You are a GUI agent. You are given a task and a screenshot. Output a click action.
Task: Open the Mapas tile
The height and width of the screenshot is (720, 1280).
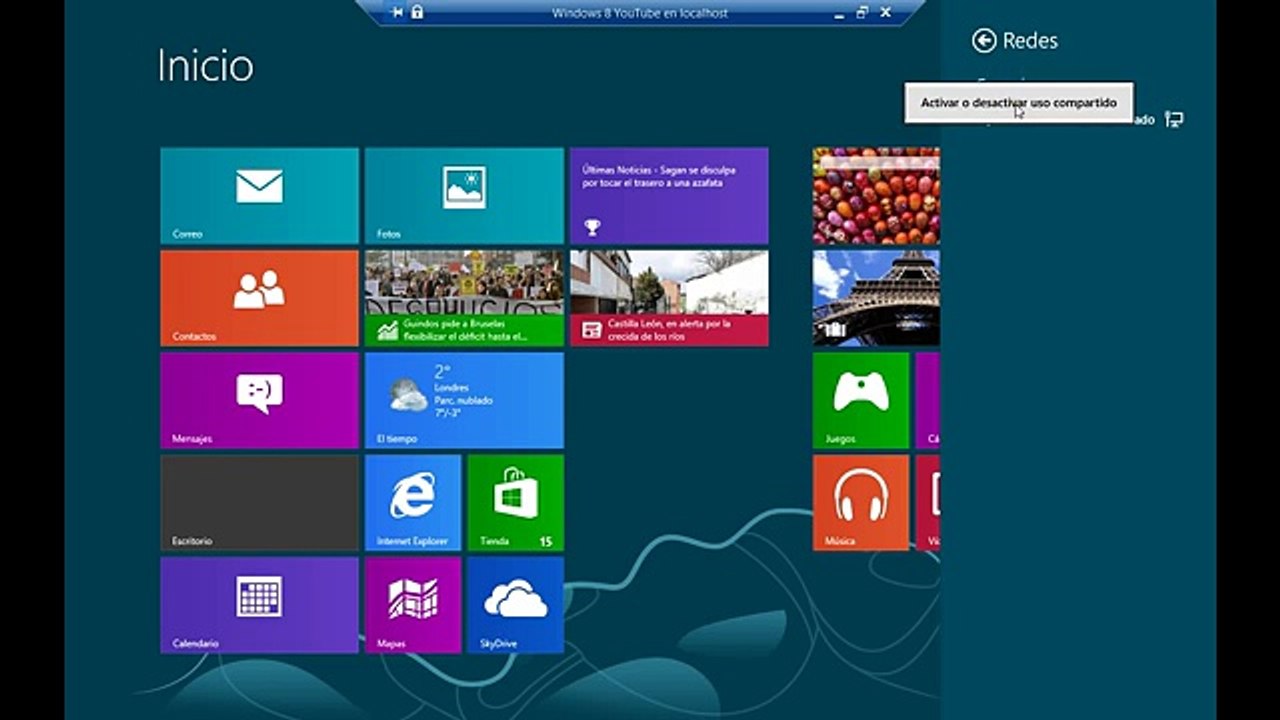pyautogui.click(x=413, y=606)
